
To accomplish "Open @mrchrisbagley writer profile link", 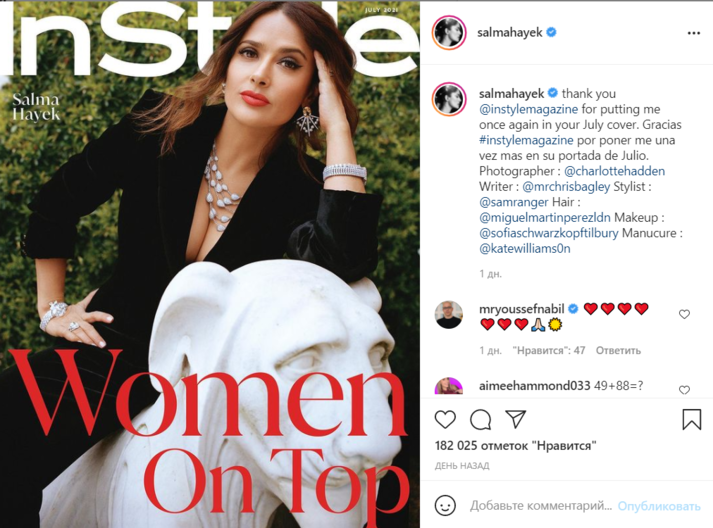I will point(566,186).
